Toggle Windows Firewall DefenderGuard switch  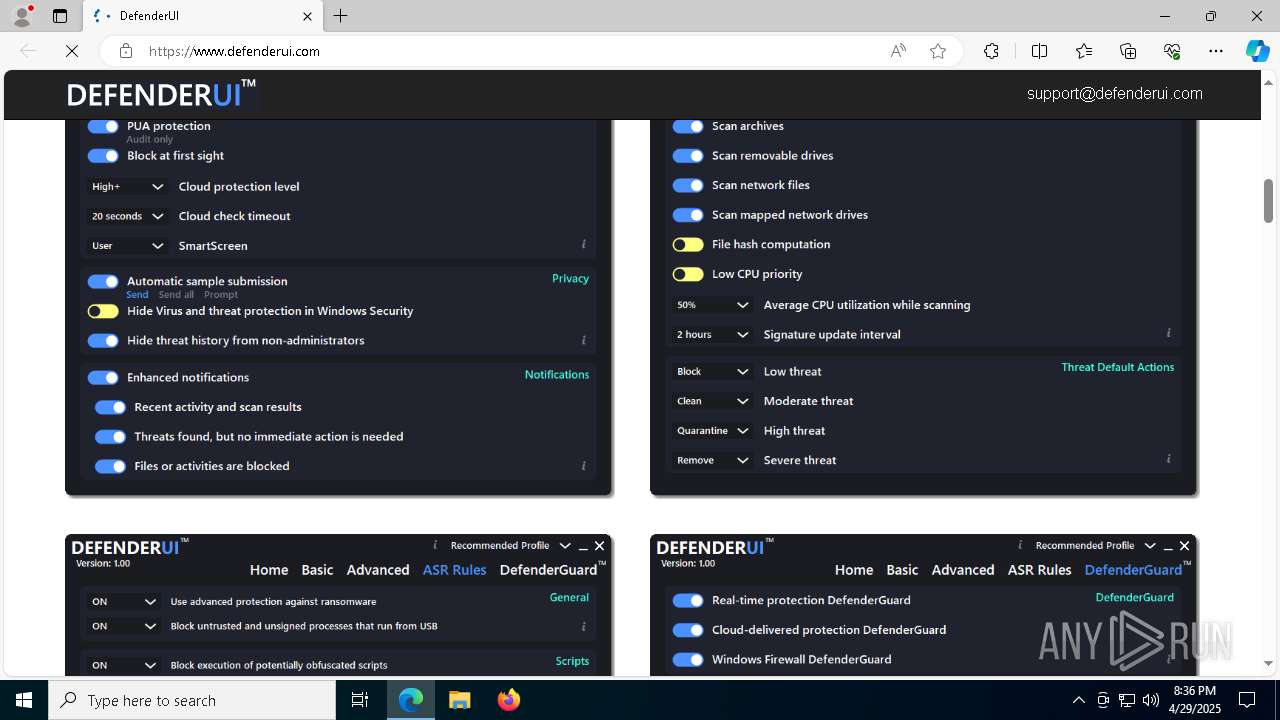(x=688, y=659)
